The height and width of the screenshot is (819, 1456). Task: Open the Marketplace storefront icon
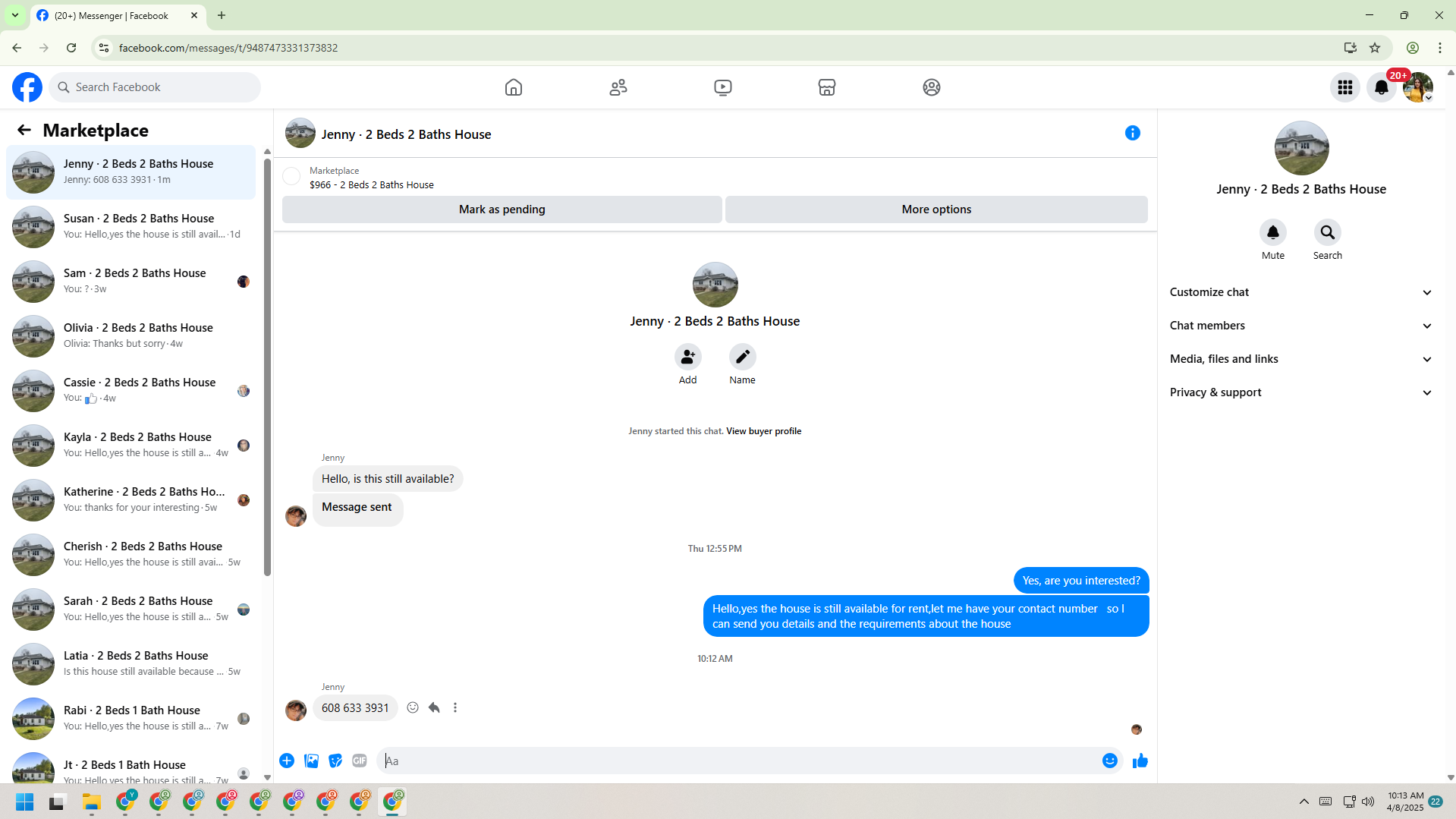(827, 87)
